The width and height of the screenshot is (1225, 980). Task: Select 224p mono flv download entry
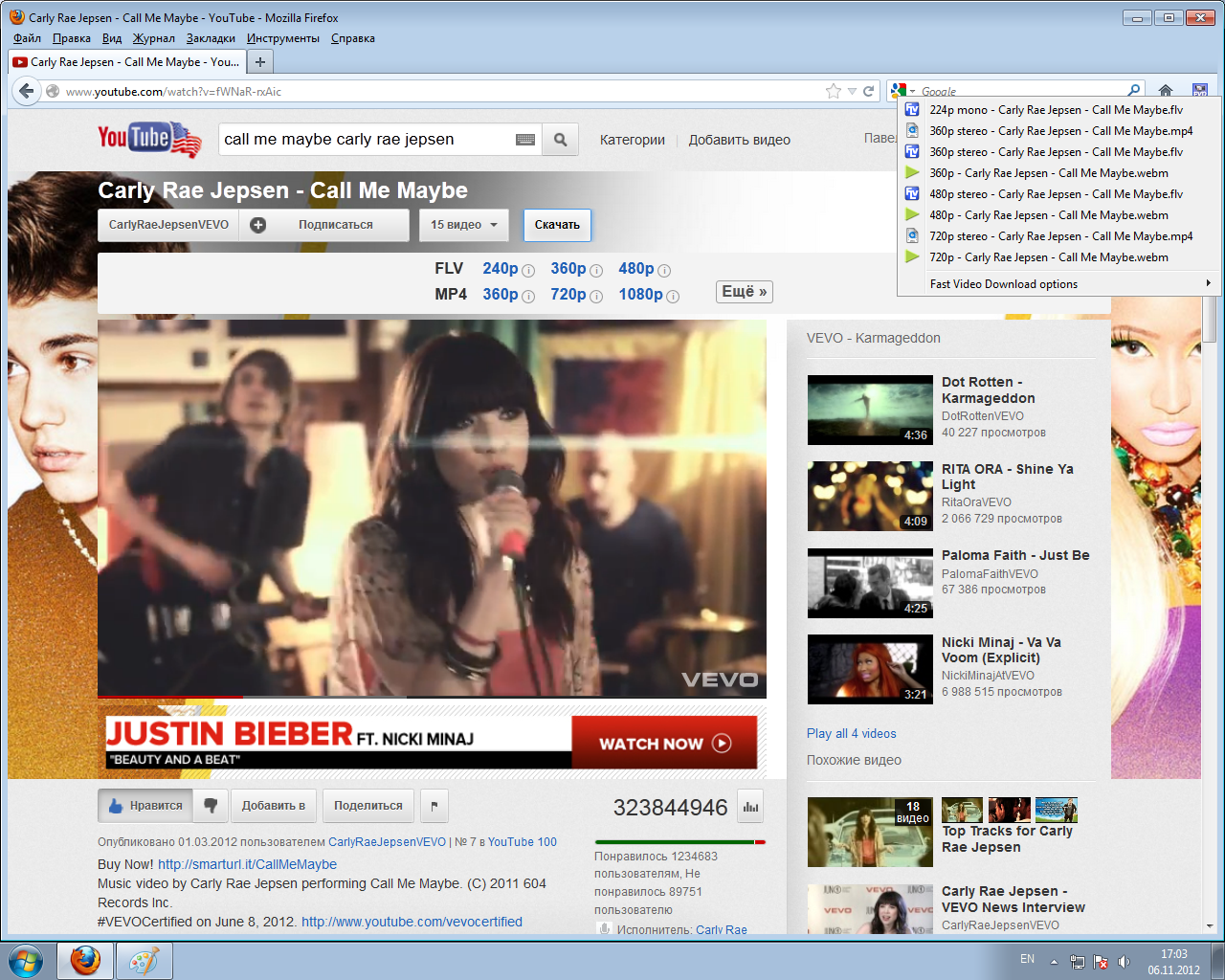pos(1060,110)
